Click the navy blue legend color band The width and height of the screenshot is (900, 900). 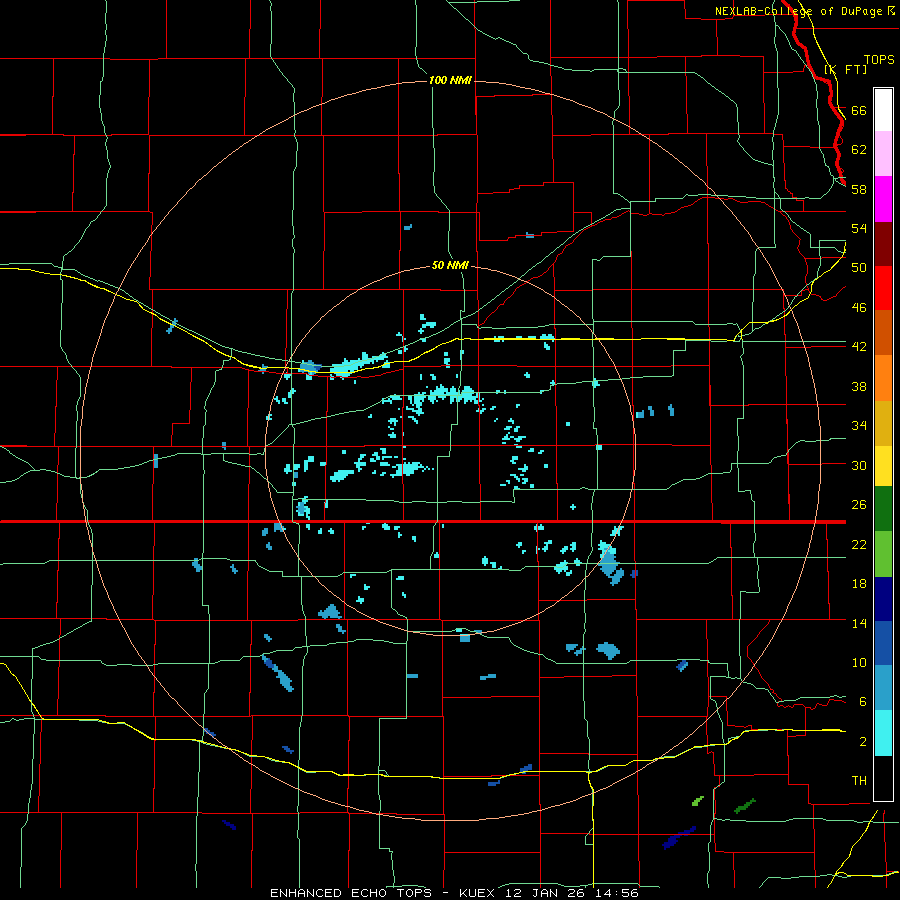click(x=883, y=599)
